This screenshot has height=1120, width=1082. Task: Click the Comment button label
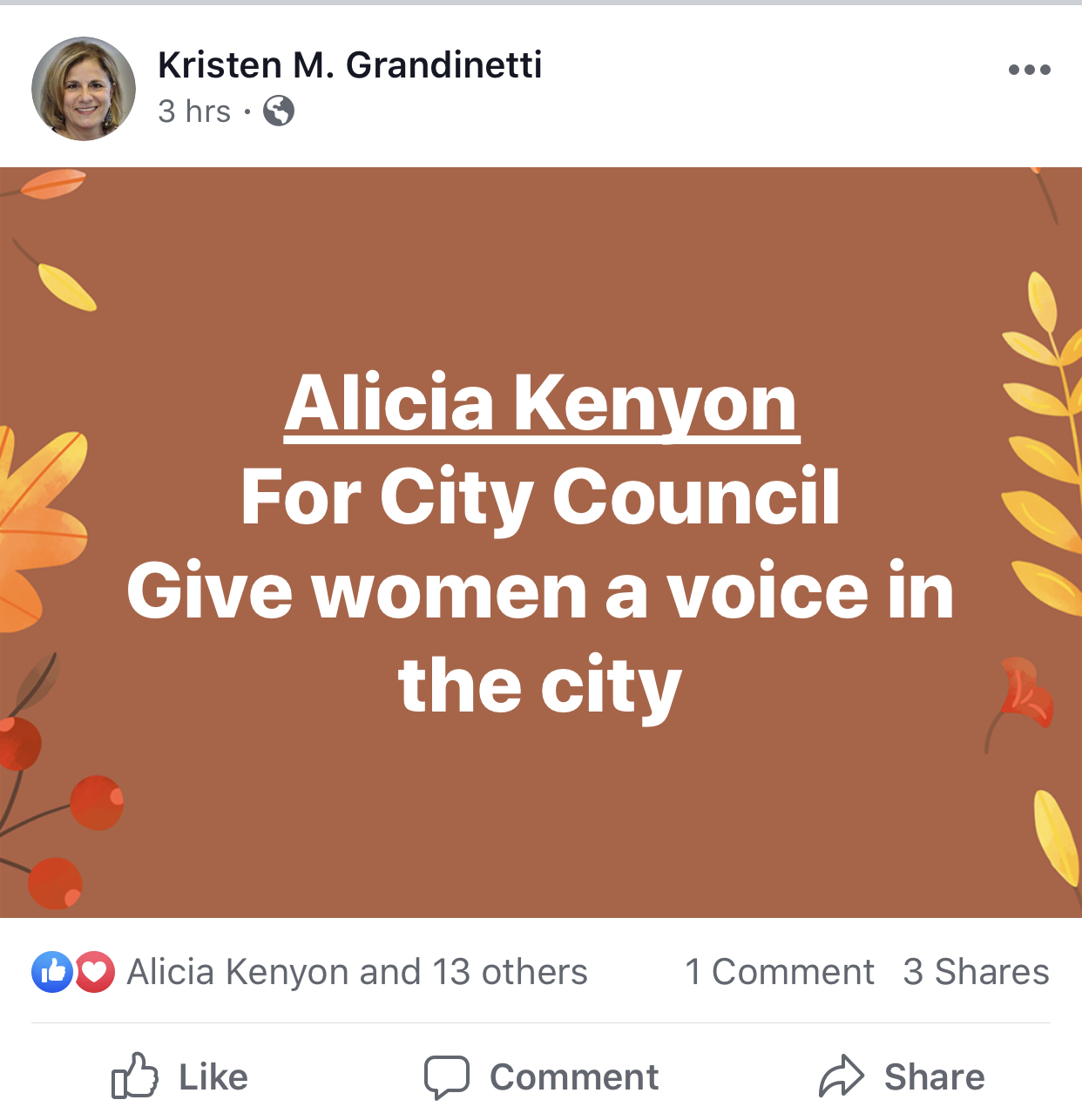[574, 1077]
